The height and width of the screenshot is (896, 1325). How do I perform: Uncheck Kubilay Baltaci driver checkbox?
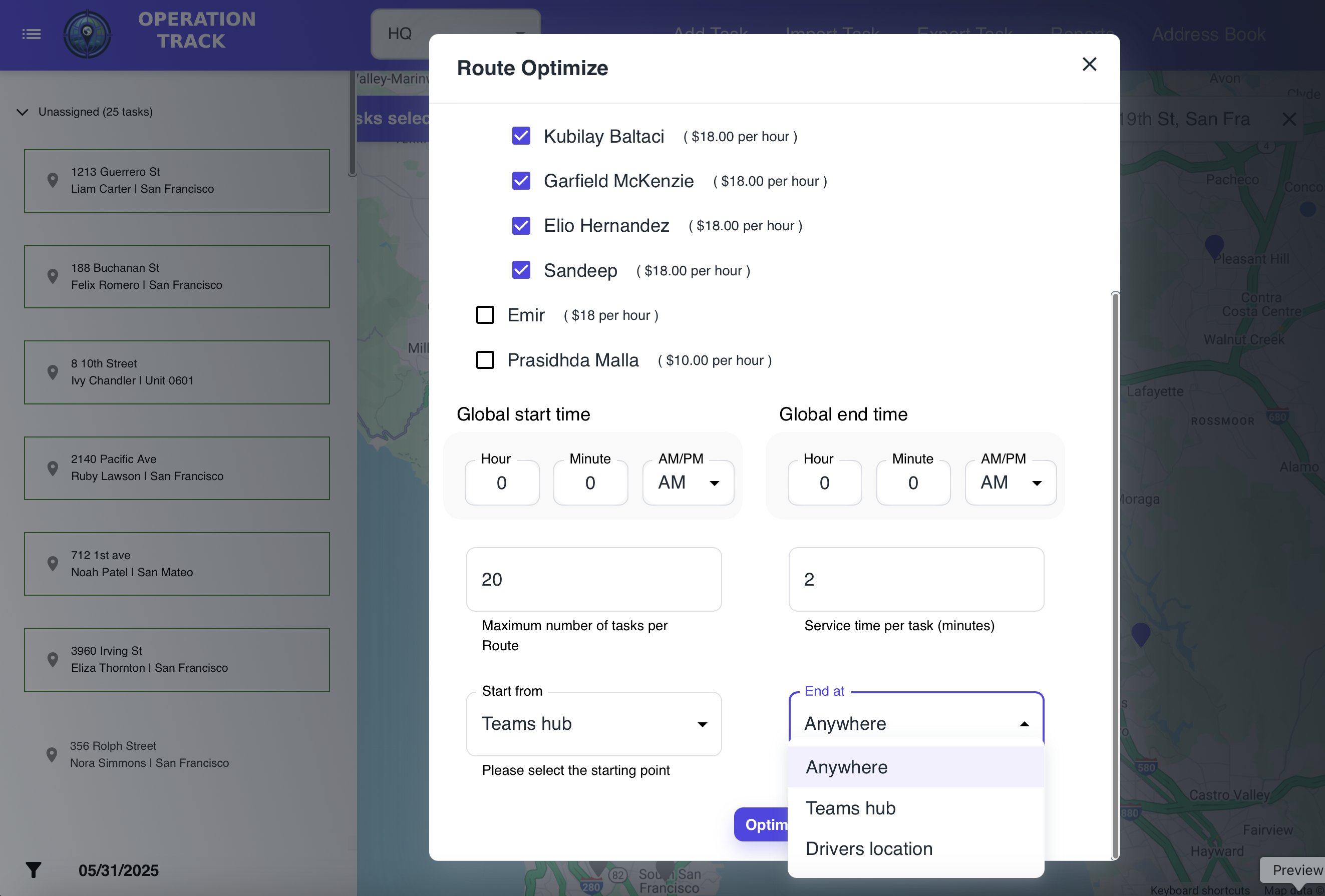click(x=521, y=136)
